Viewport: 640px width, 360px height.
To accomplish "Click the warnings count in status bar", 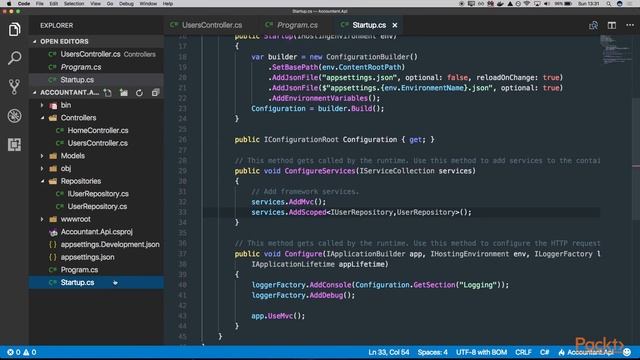I will (x=29, y=352).
